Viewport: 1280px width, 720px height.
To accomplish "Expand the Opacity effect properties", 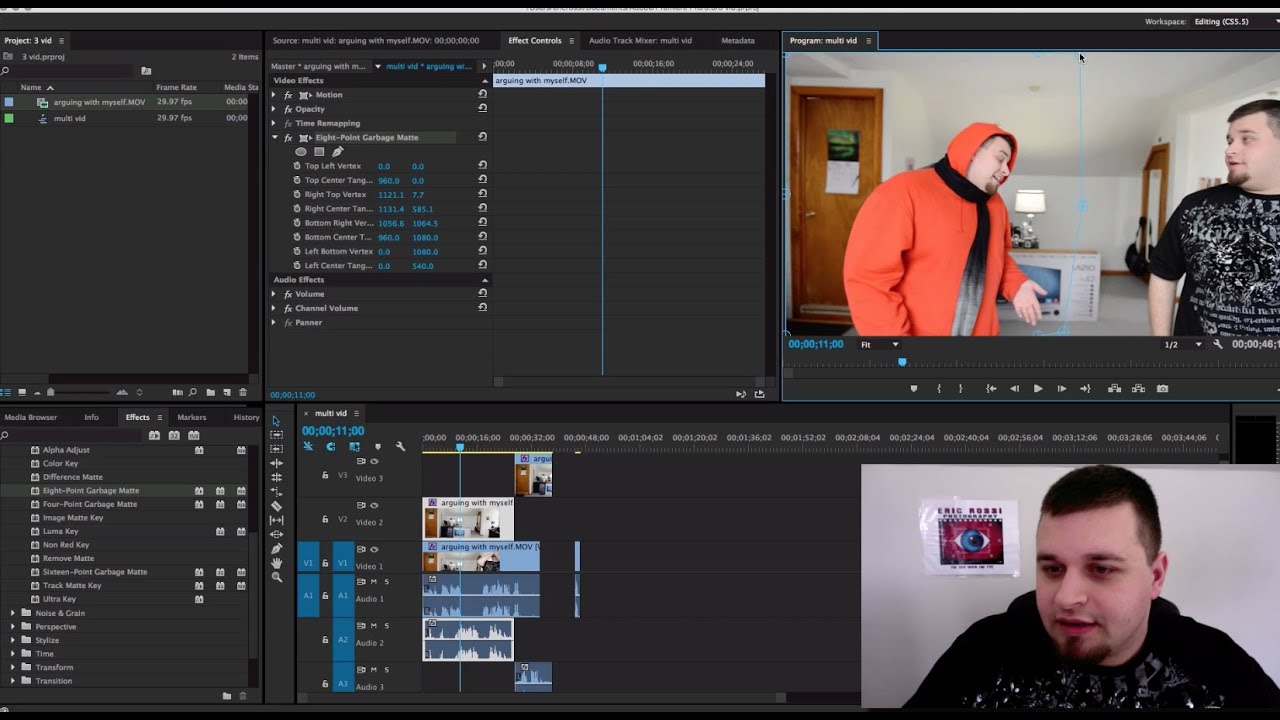I will click(x=274, y=109).
